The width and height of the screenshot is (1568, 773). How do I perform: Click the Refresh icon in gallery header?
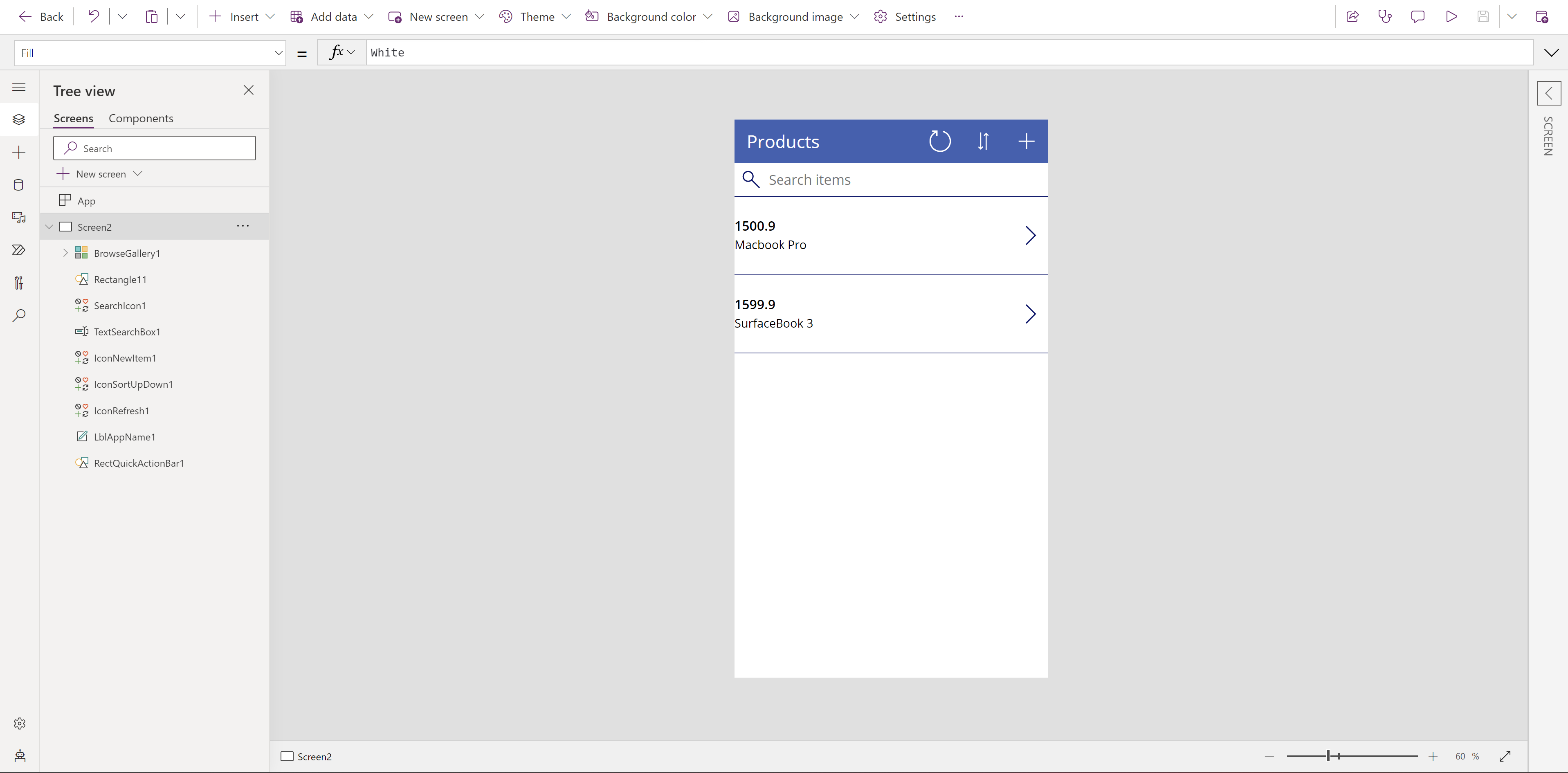(x=939, y=141)
